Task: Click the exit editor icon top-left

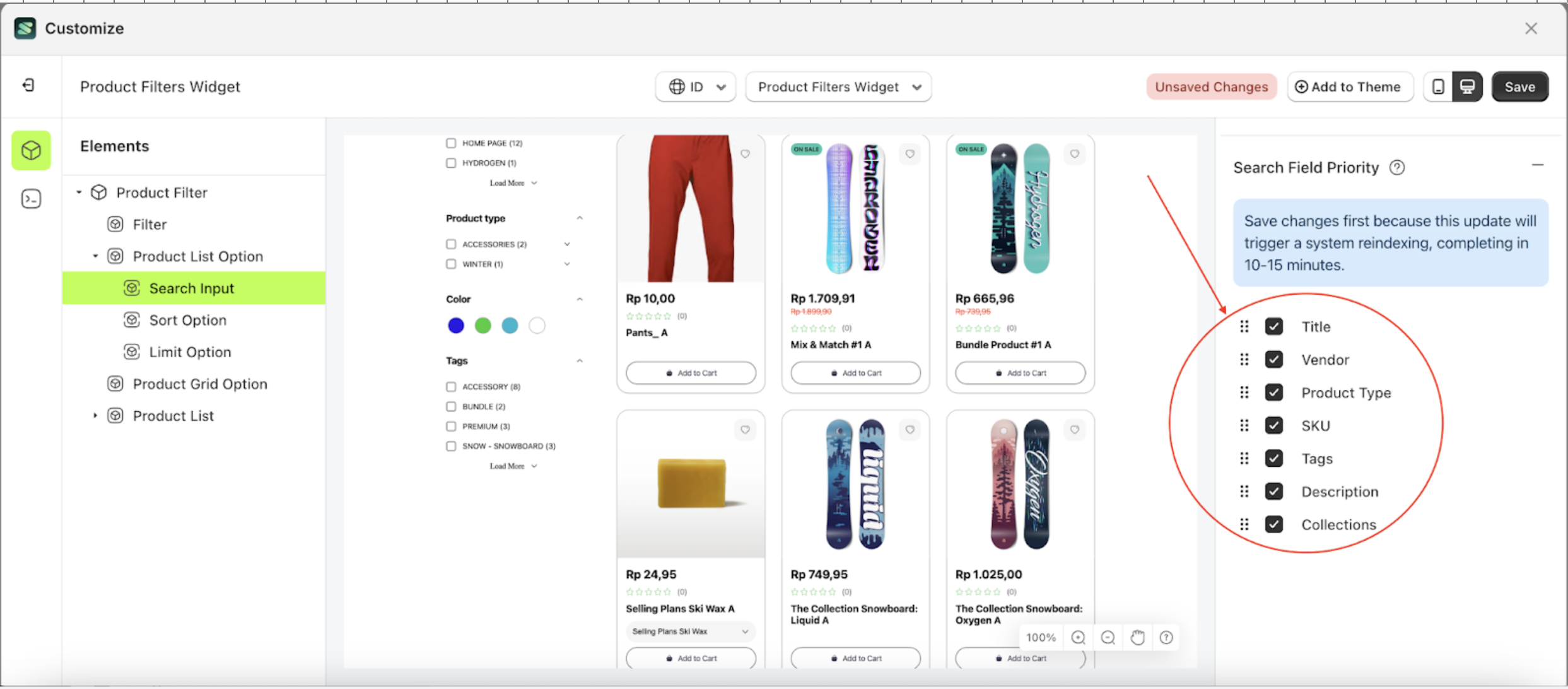Action: (x=27, y=85)
